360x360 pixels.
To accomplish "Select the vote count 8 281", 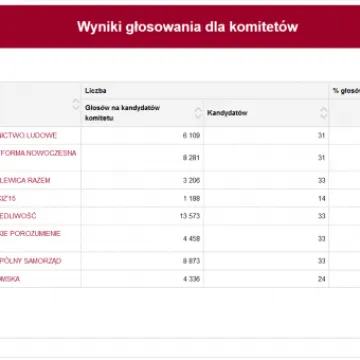I will point(191,157).
